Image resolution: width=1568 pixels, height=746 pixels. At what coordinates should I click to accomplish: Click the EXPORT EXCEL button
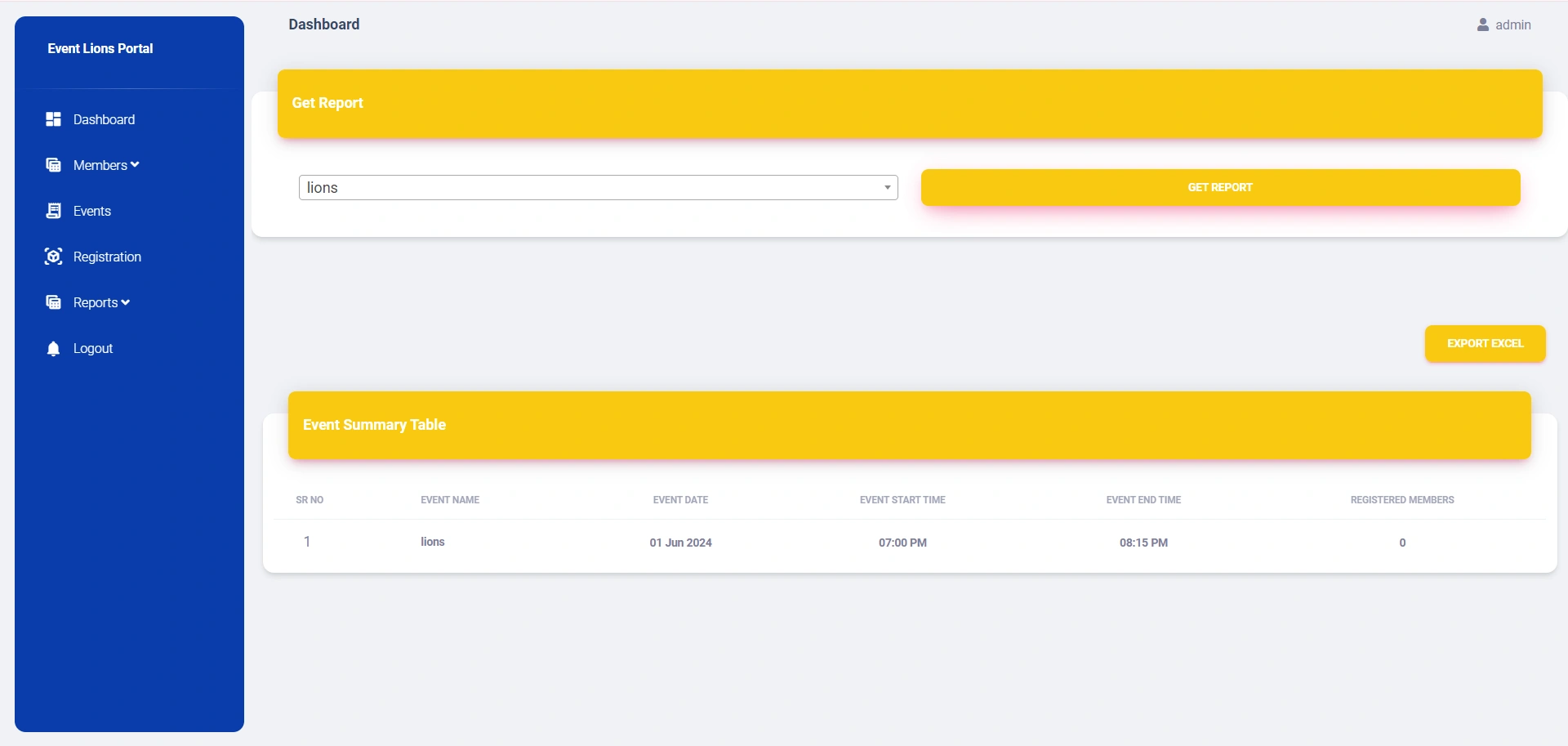tap(1485, 343)
